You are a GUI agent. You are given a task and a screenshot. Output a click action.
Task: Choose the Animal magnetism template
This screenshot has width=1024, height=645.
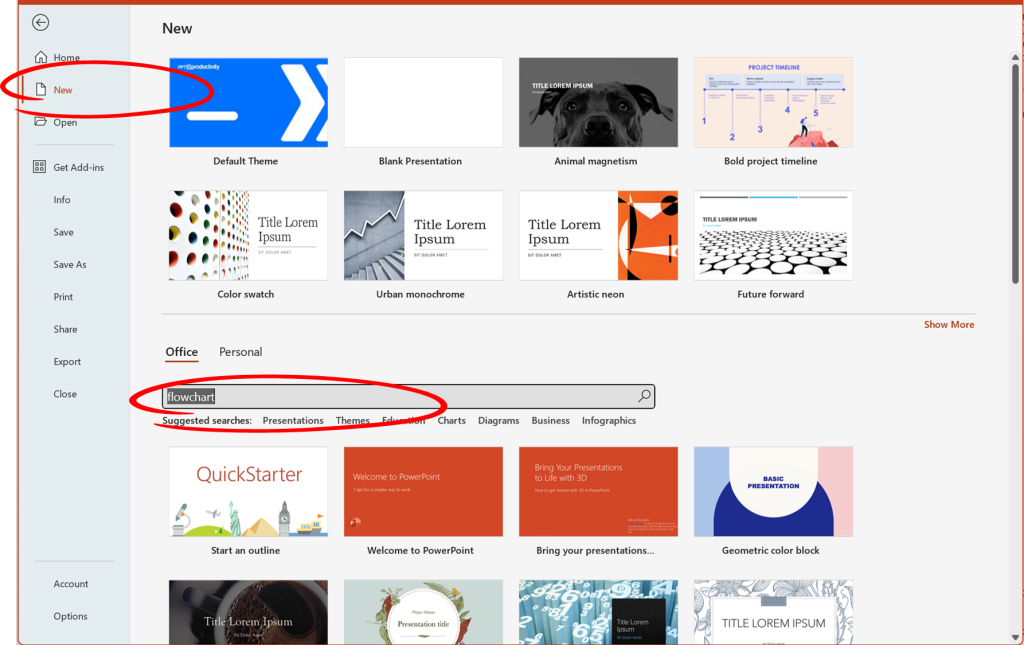click(598, 102)
